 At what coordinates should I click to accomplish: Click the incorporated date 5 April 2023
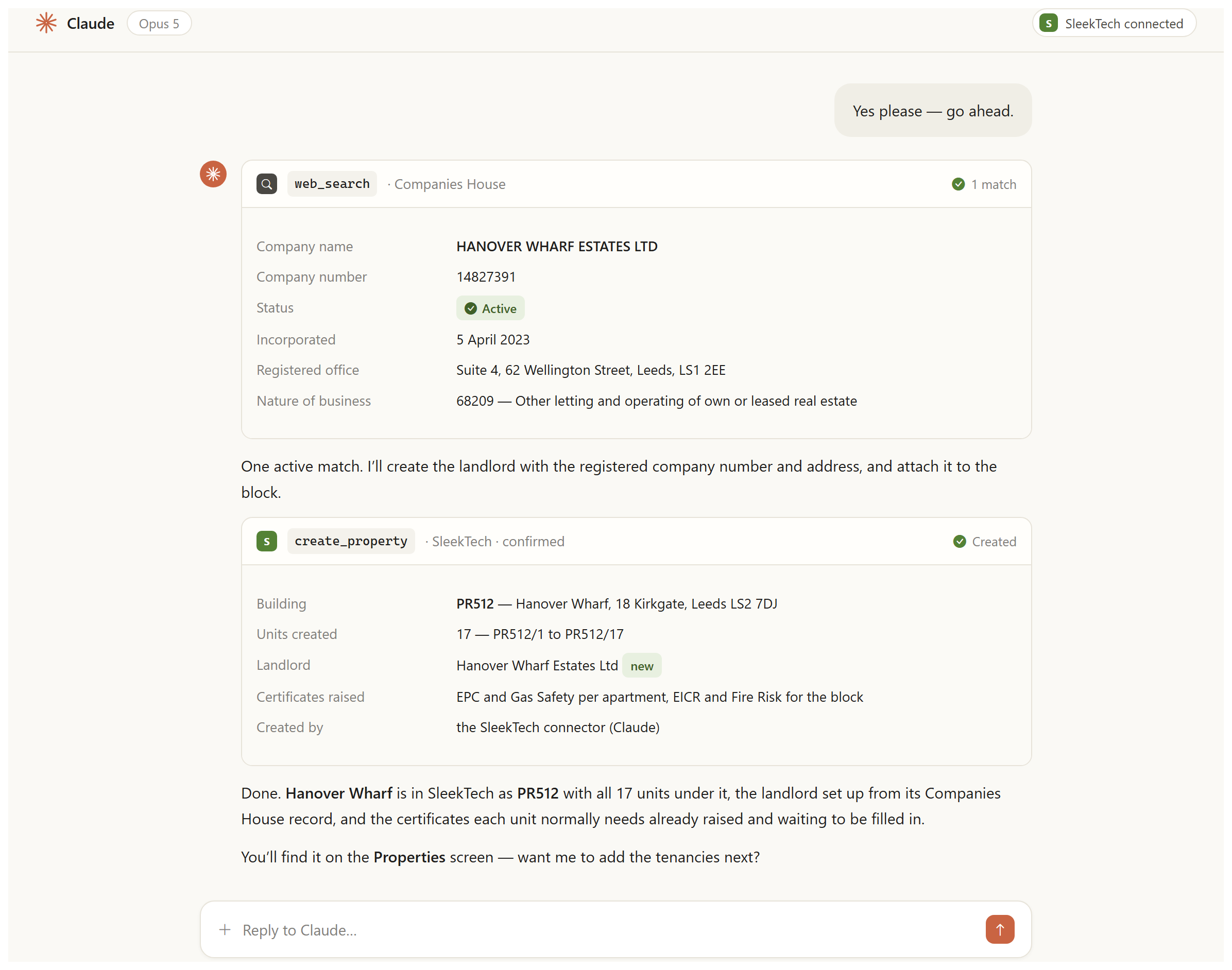(x=492, y=340)
